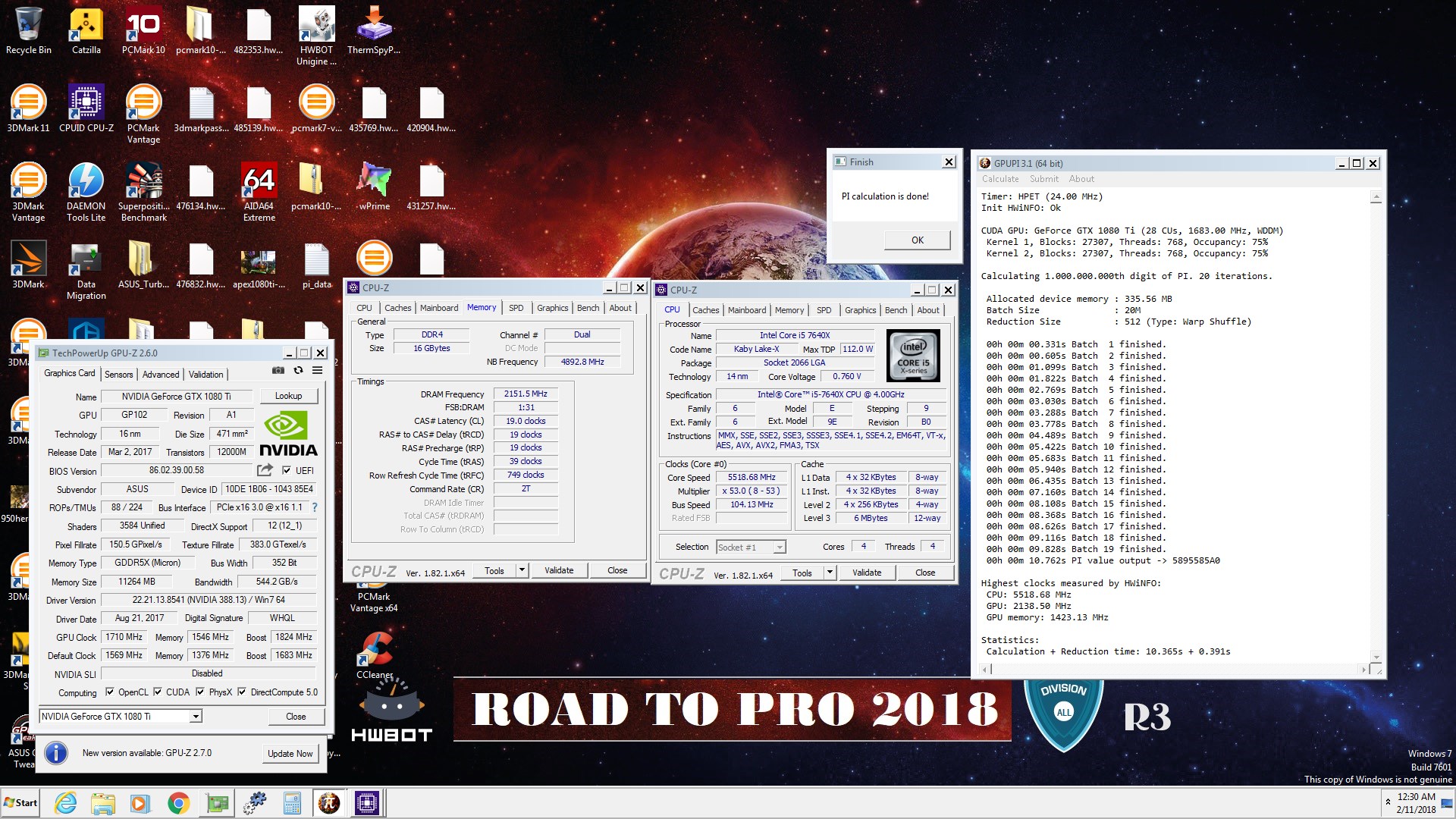Open 3DMark 11 desktop shortcut

pos(29,108)
